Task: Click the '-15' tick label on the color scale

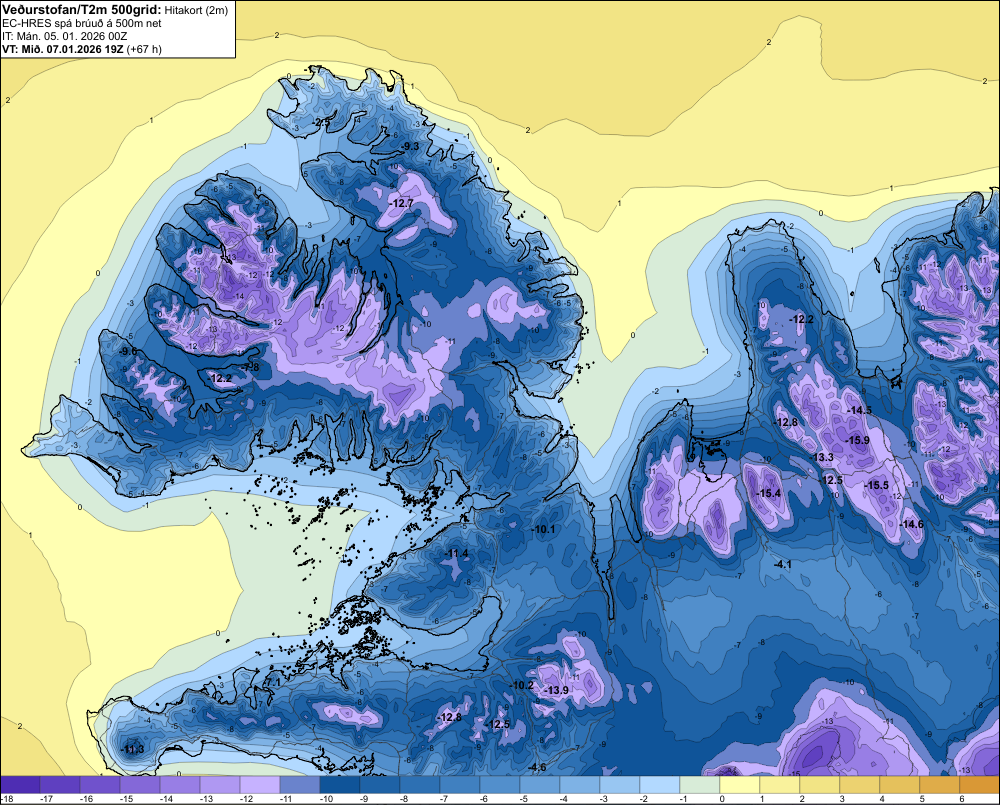Action: coord(126,799)
